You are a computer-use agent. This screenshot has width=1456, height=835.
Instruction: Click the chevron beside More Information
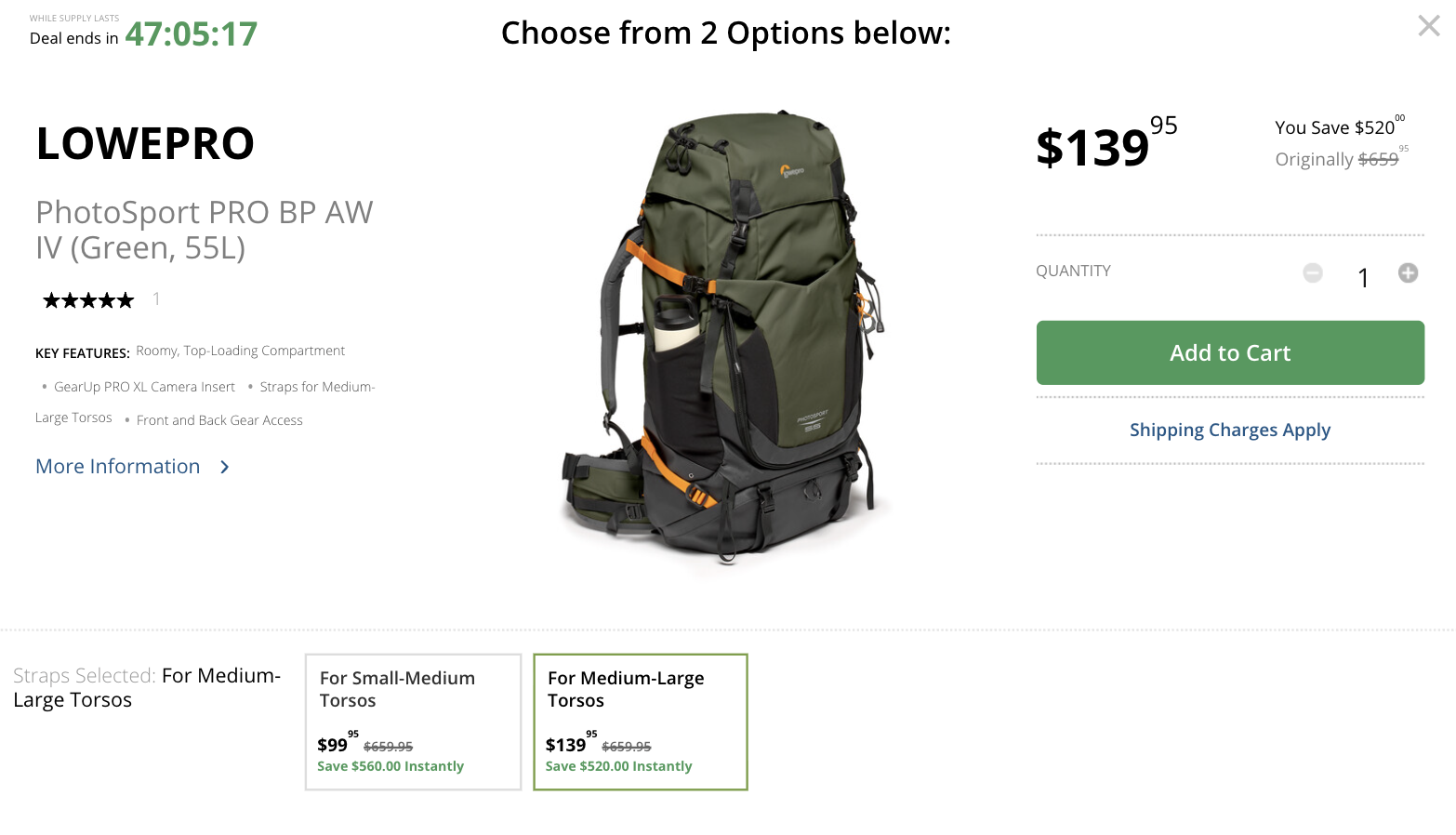coord(225,467)
